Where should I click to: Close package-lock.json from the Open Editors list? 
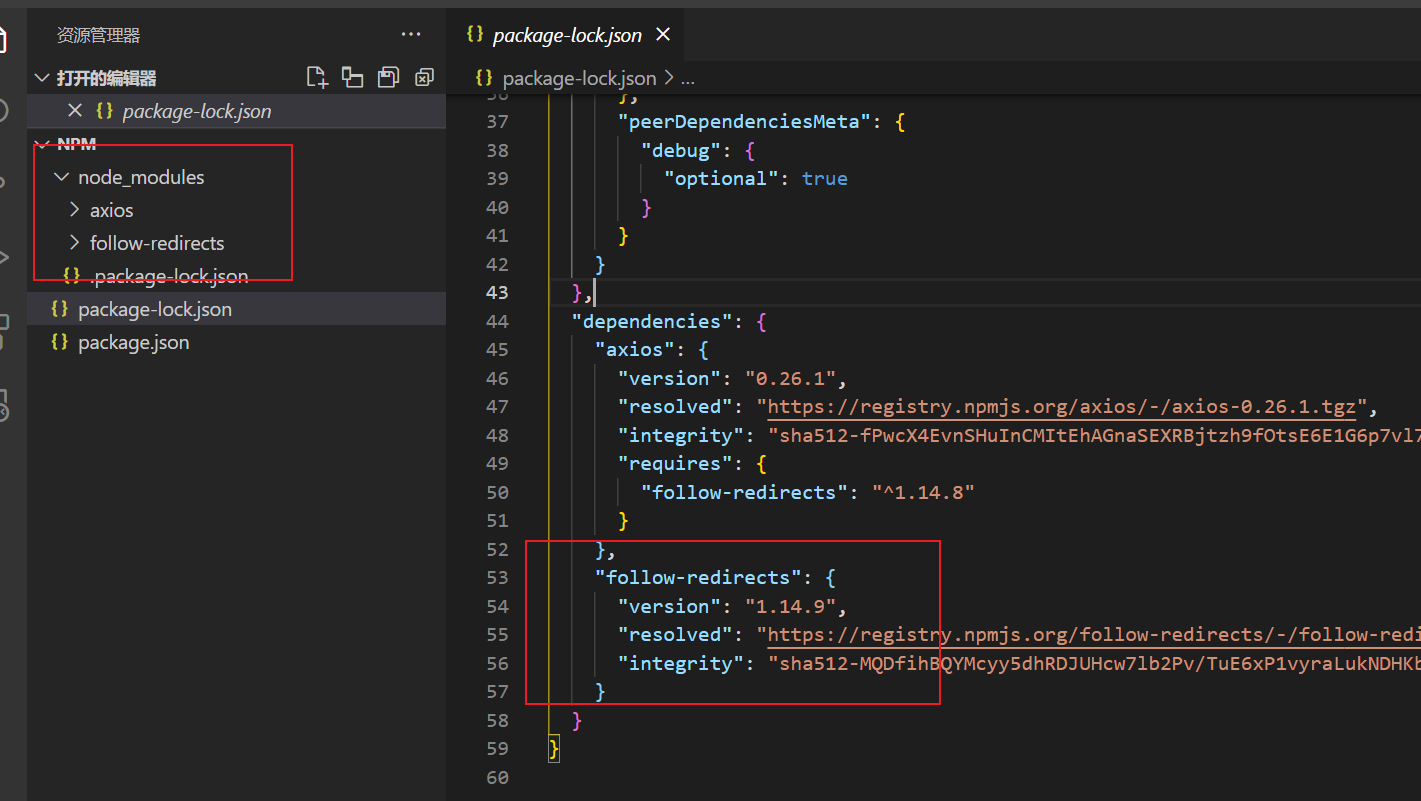point(75,111)
